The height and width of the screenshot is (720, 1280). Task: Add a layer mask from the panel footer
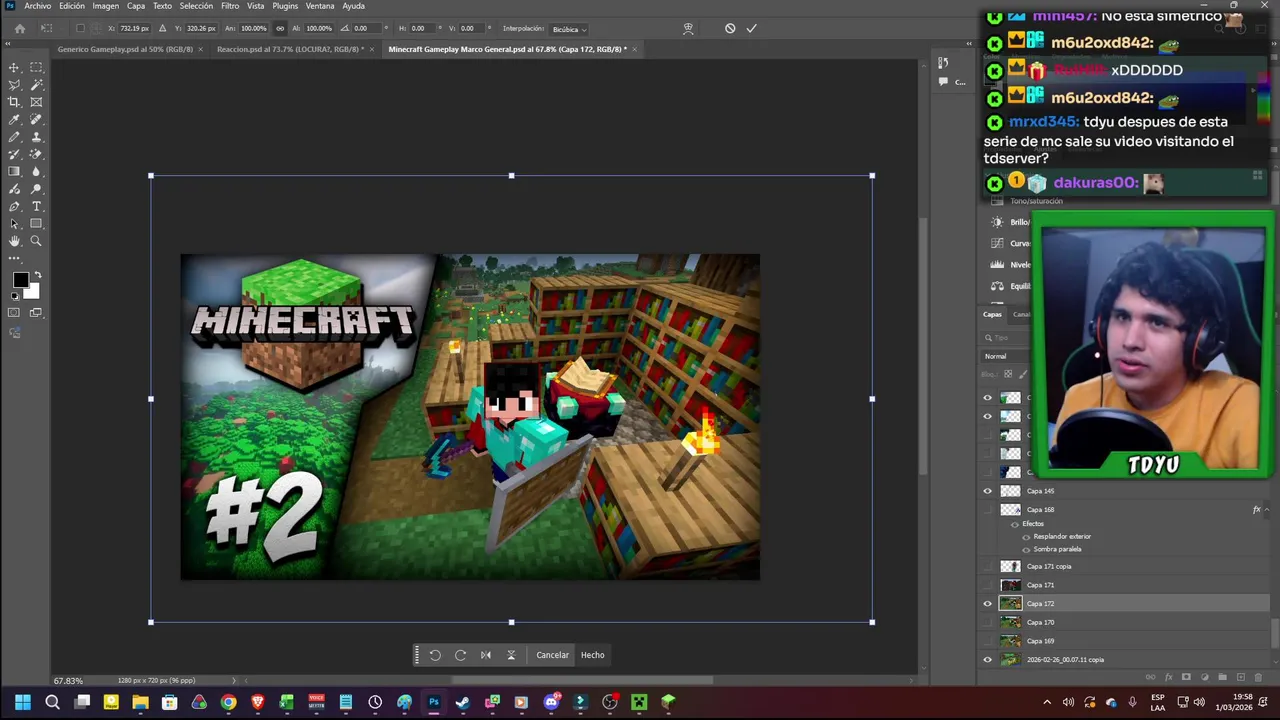(1186, 677)
